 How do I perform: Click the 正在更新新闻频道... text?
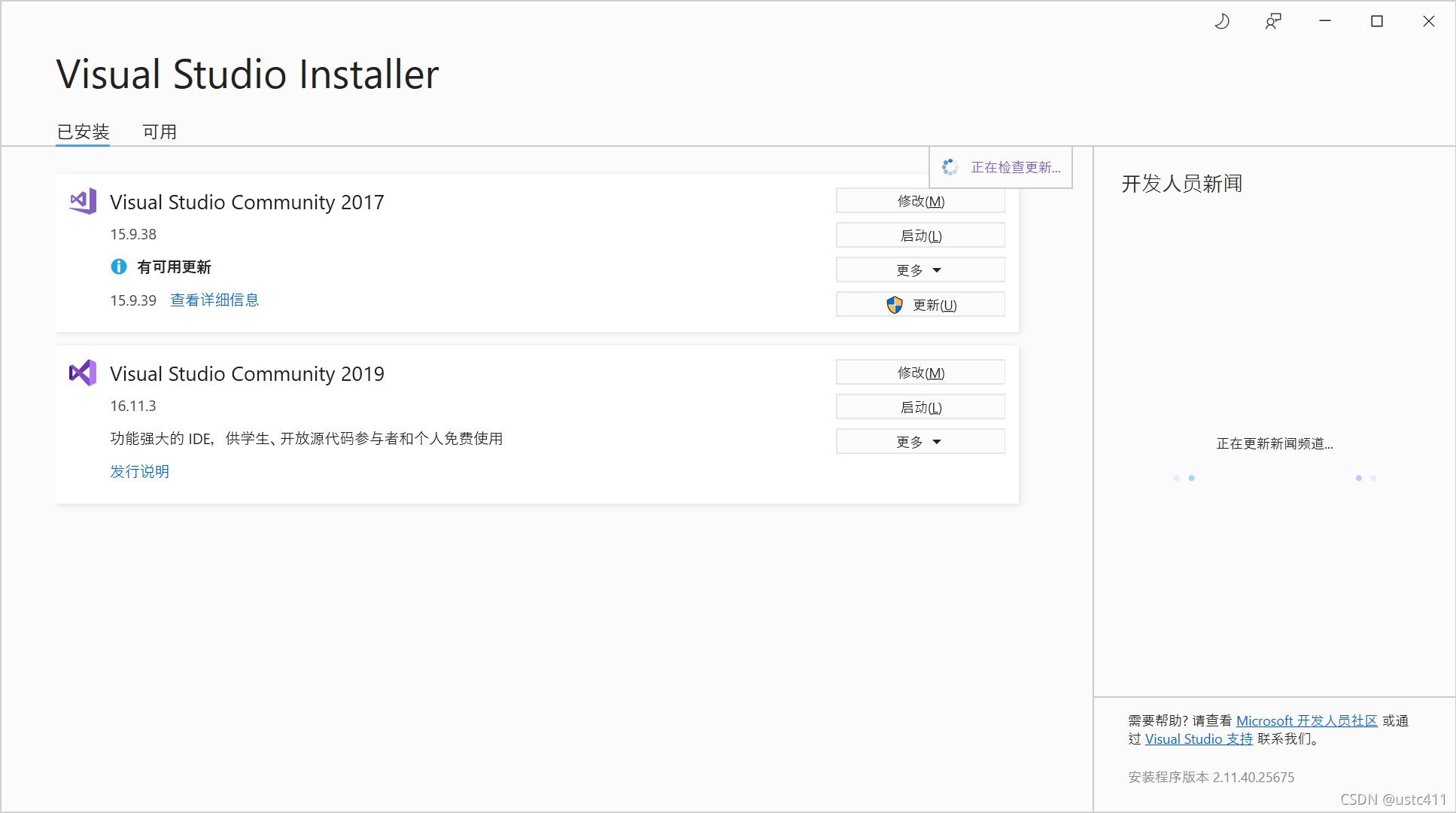pyautogui.click(x=1275, y=443)
